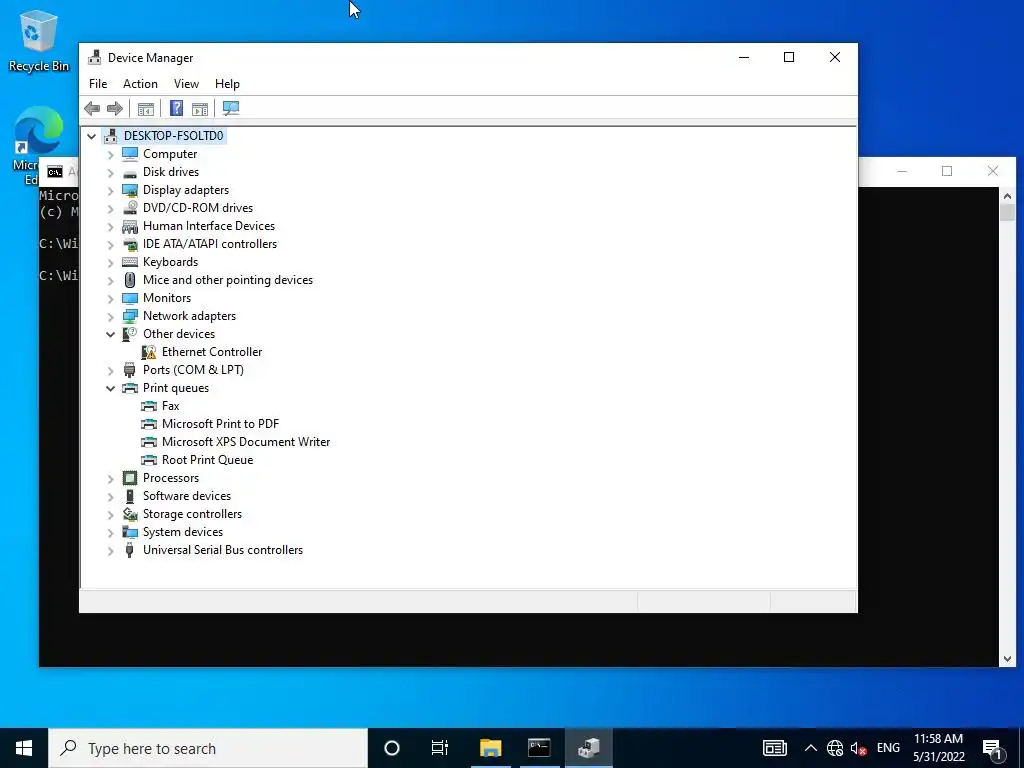
Task: Expand the Display adapters chevron
Action: click(x=110, y=191)
